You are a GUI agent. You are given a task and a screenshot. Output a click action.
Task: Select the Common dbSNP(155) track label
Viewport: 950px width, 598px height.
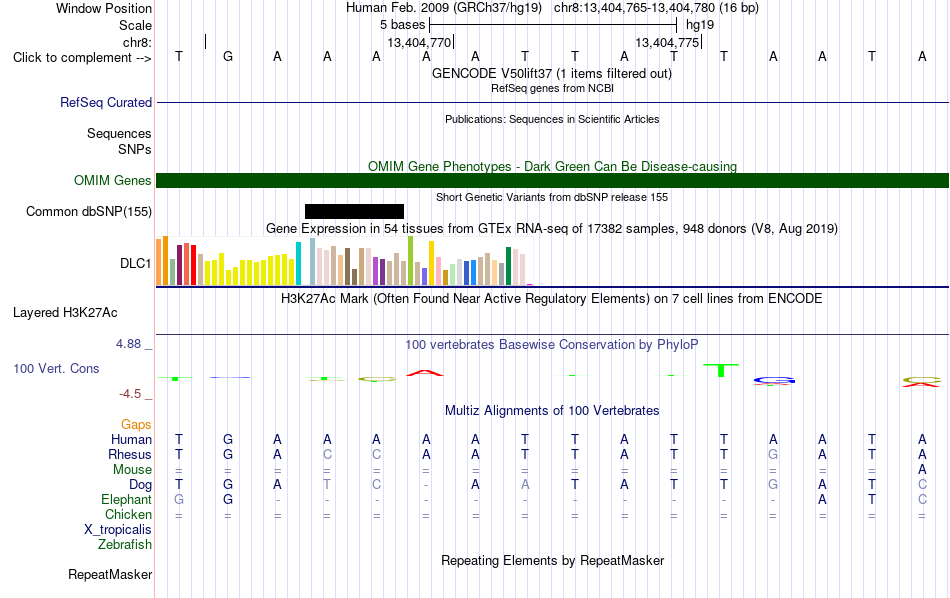[x=88, y=211]
